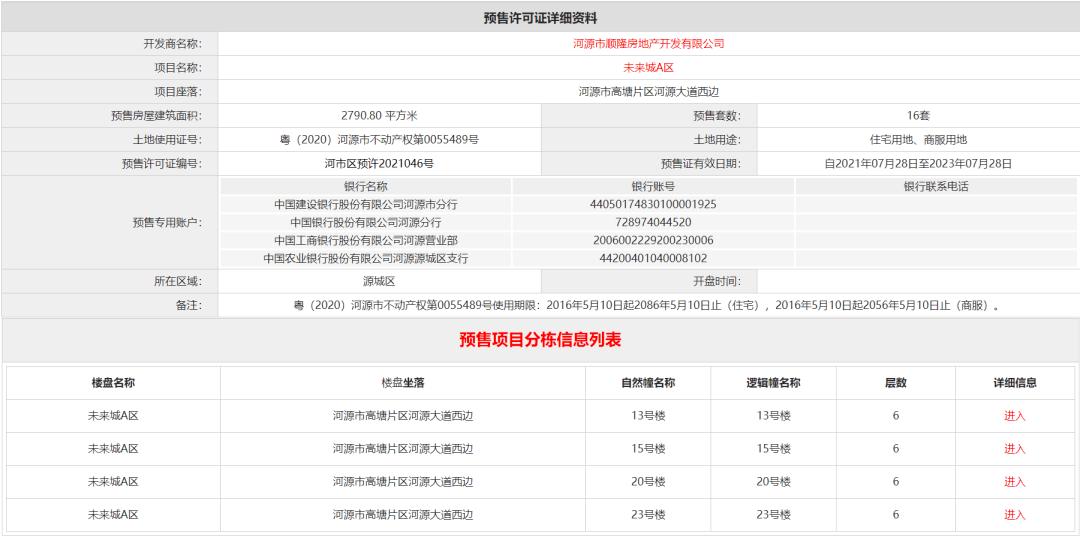Click the 预售许可证详细资料 title bar
The width and height of the screenshot is (1080, 537).
tap(540, 18)
